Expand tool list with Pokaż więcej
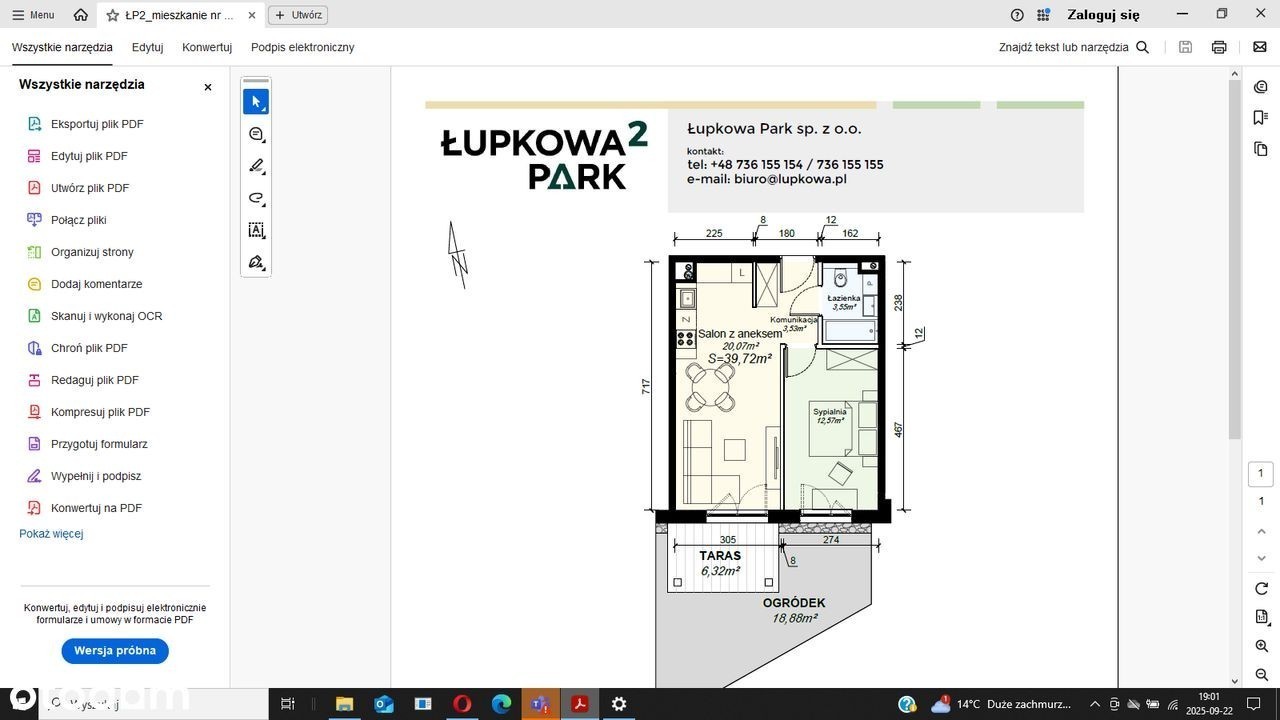Viewport: 1280px width, 720px height. 51,534
